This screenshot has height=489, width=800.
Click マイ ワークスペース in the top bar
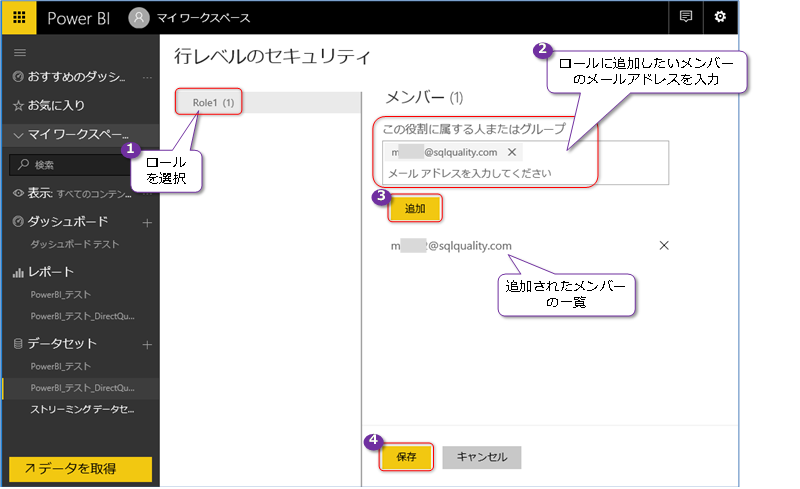coord(203,18)
